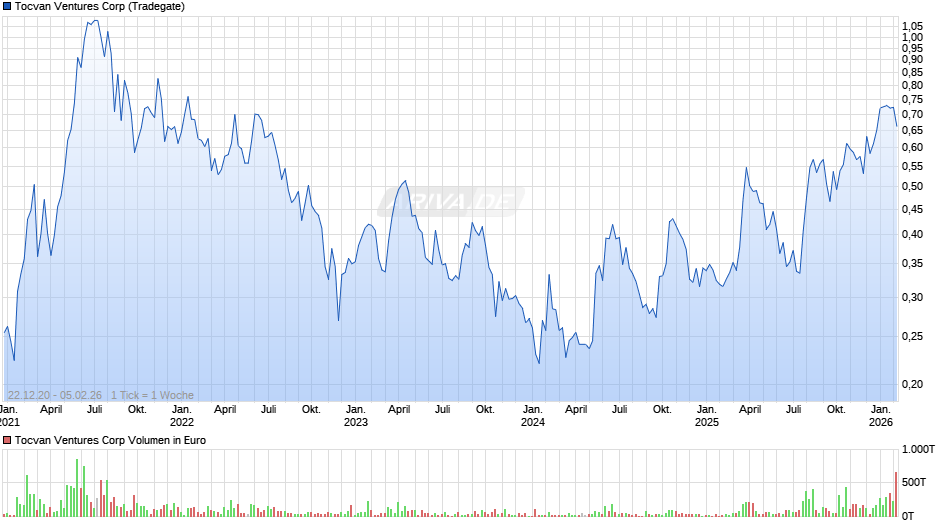Click the 0,40 price axis value
Image resolution: width=940 pixels, height=526 pixels.
[x=912, y=235]
